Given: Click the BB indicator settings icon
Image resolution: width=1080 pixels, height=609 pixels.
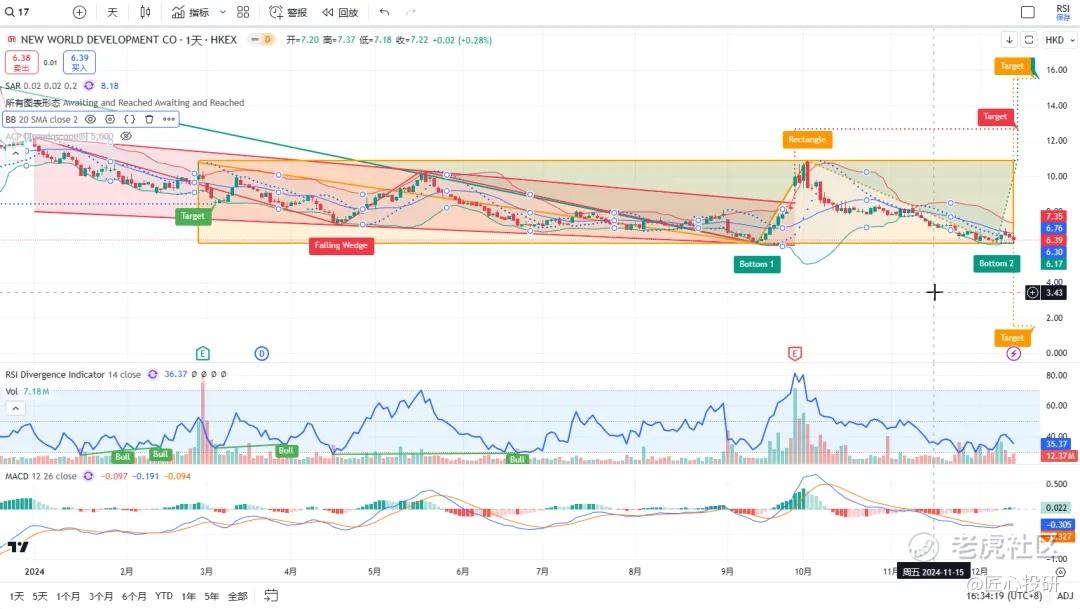Looking at the screenshot, I should click(110, 119).
